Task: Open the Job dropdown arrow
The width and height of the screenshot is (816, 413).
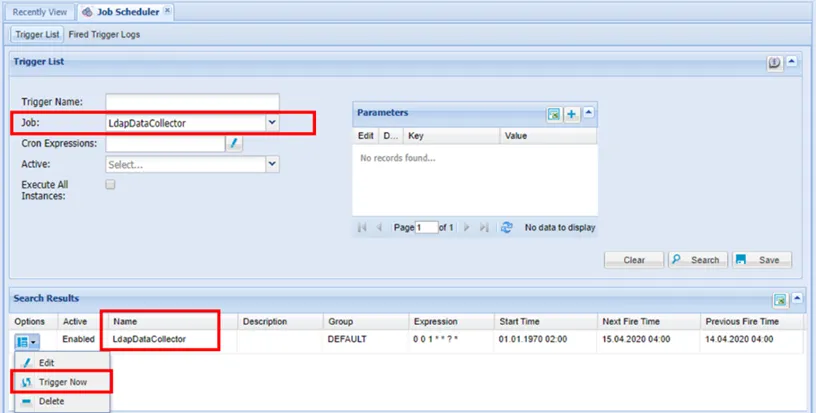Action: coord(272,123)
